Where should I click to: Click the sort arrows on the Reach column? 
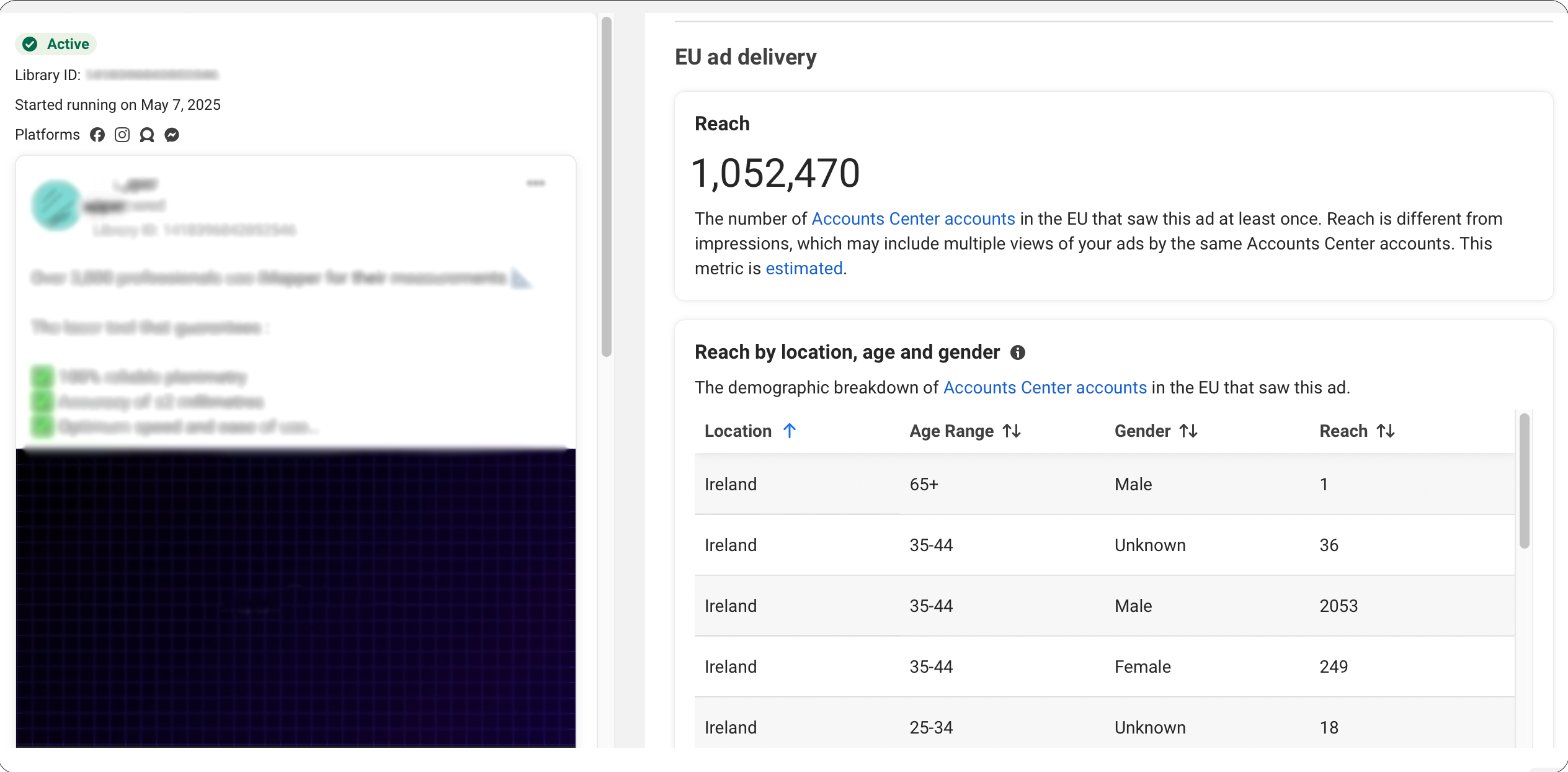pyautogui.click(x=1384, y=431)
